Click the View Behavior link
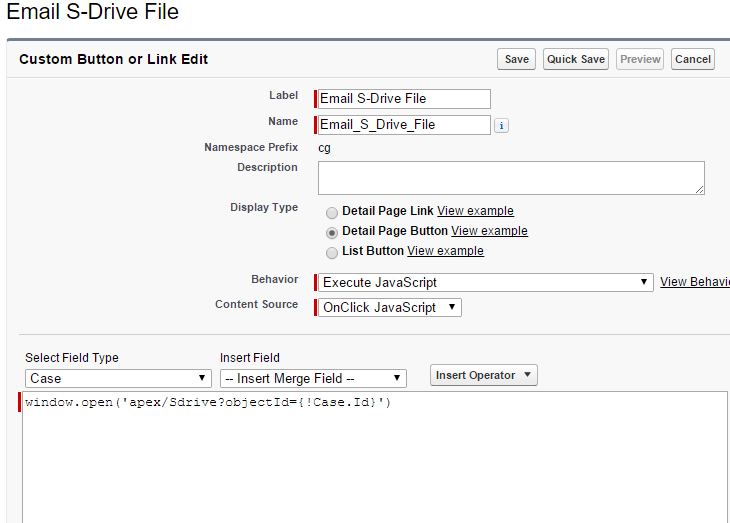 pyautogui.click(x=694, y=282)
